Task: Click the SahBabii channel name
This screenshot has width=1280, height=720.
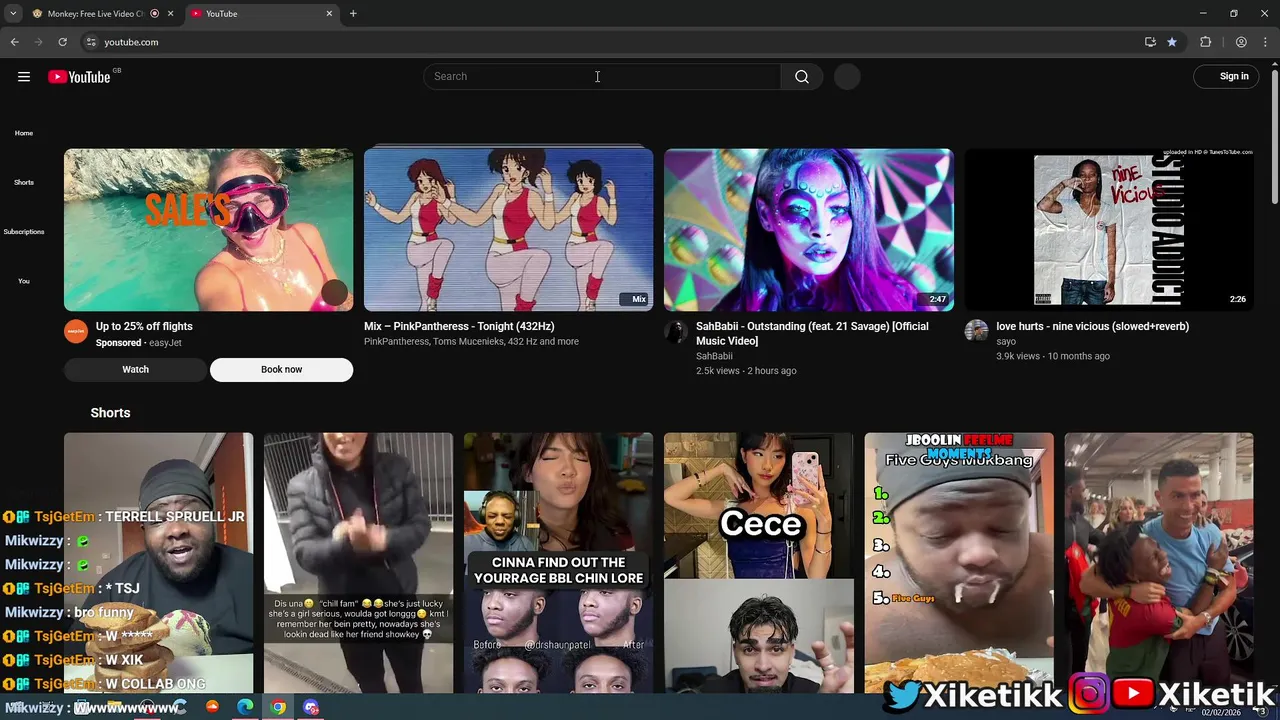Action: point(714,356)
